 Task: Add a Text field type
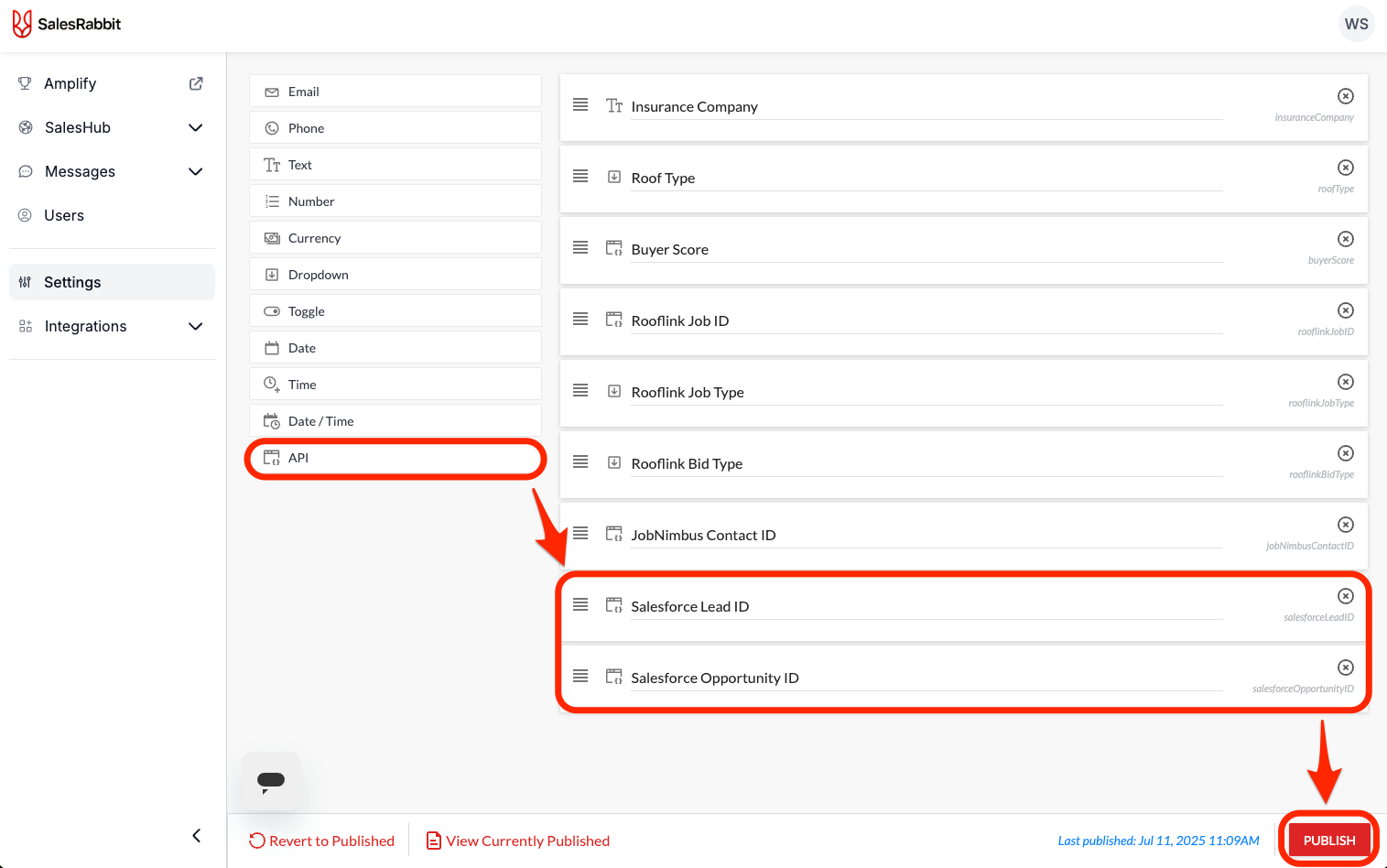point(396,165)
